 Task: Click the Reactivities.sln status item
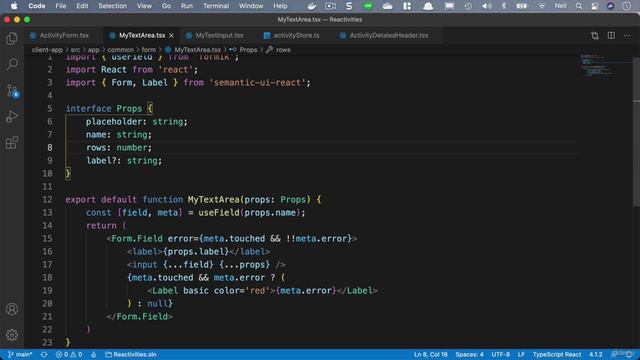pos(131,354)
